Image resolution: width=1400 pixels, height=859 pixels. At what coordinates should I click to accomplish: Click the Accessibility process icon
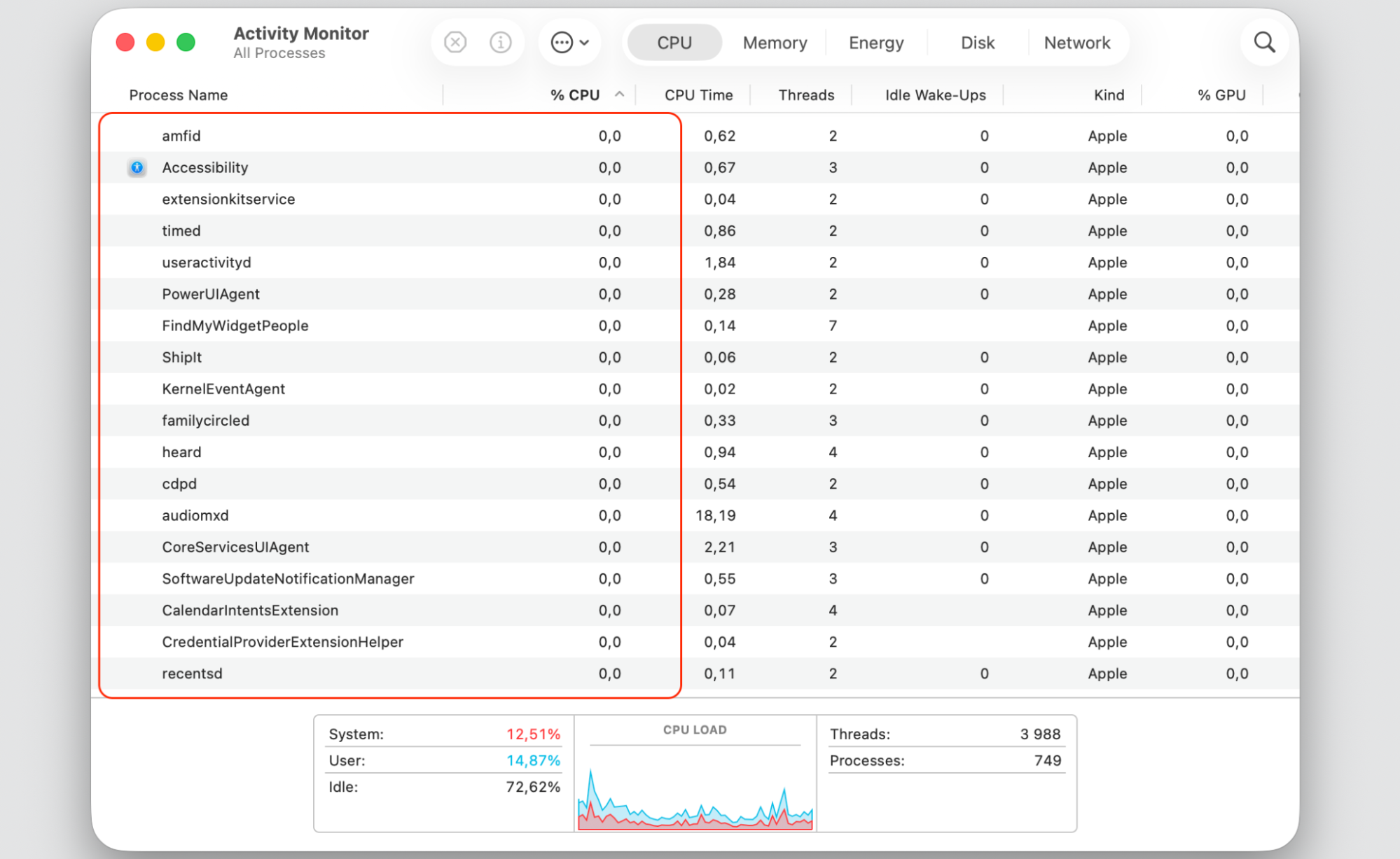(x=137, y=167)
